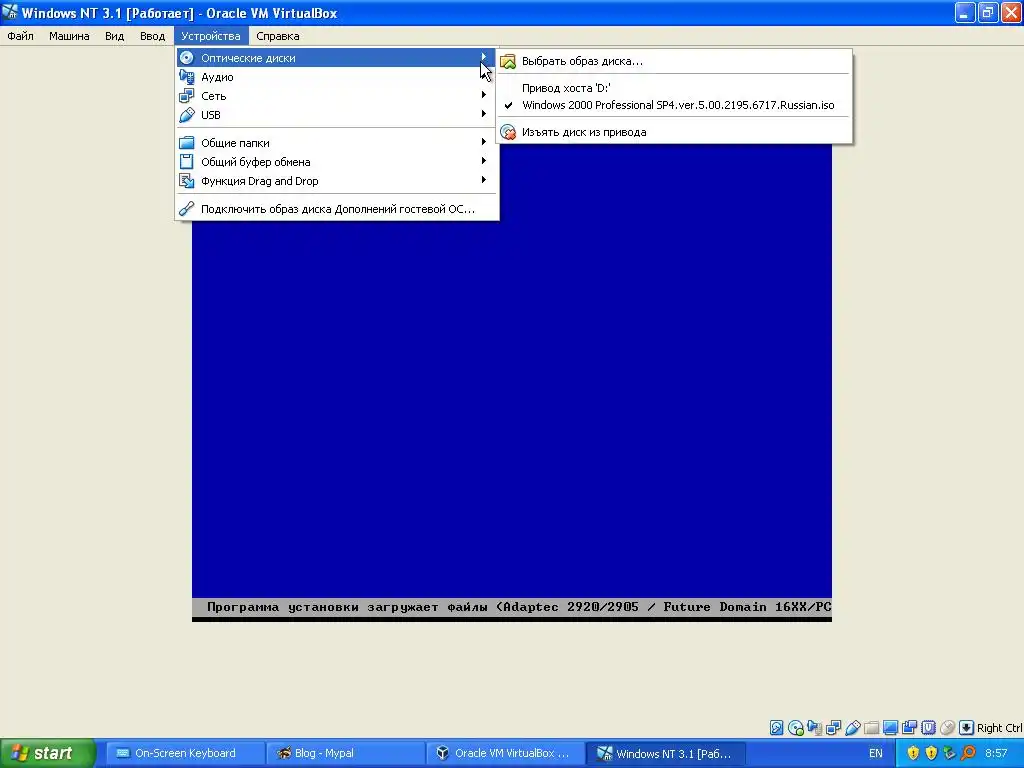This screenshot has width=1024, height=768.
Task: Click the display status bar icon
Action: 890,728
